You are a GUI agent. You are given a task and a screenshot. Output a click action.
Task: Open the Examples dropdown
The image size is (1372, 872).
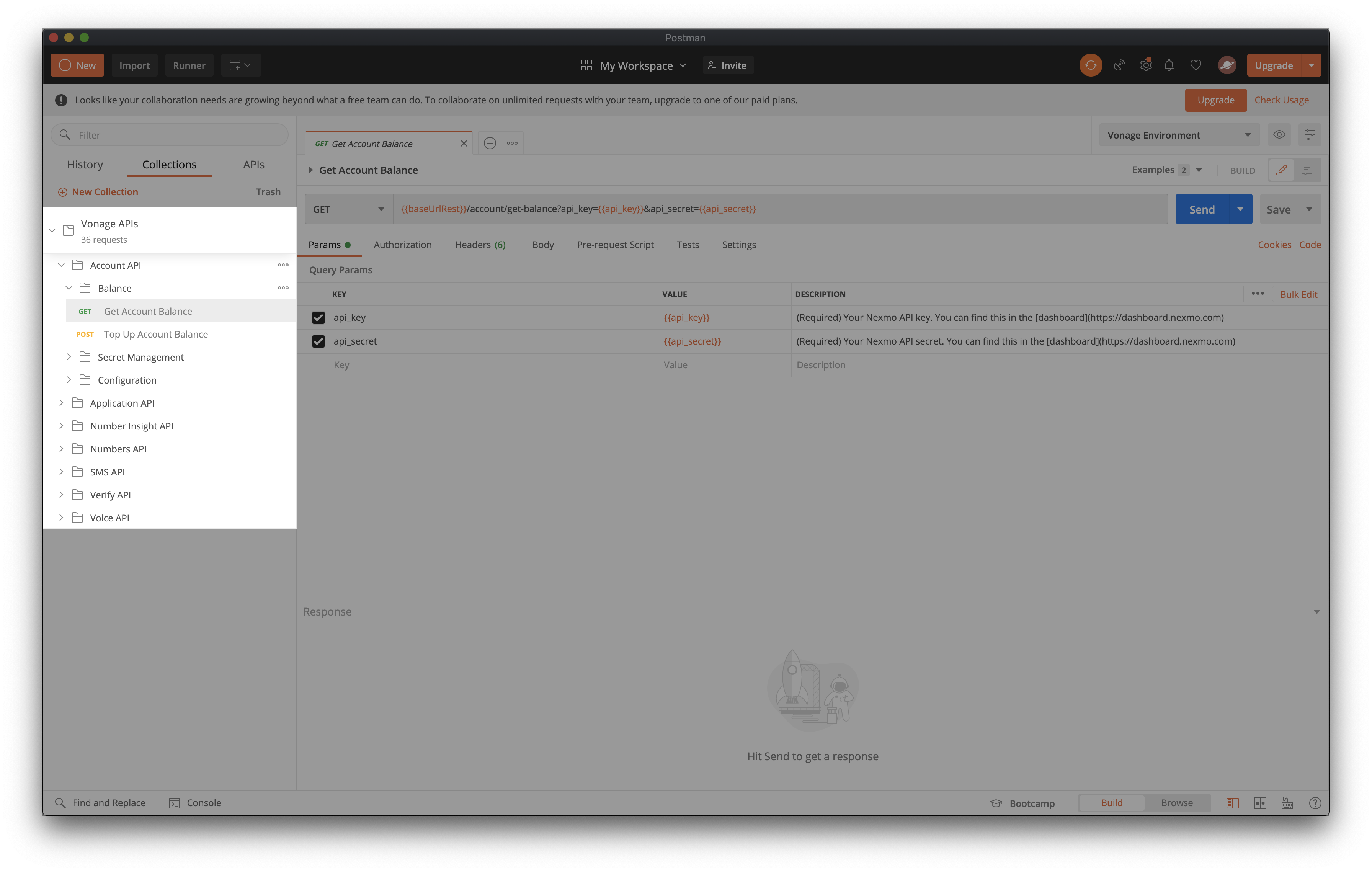pyautogui.click(x=1167, y=170)
